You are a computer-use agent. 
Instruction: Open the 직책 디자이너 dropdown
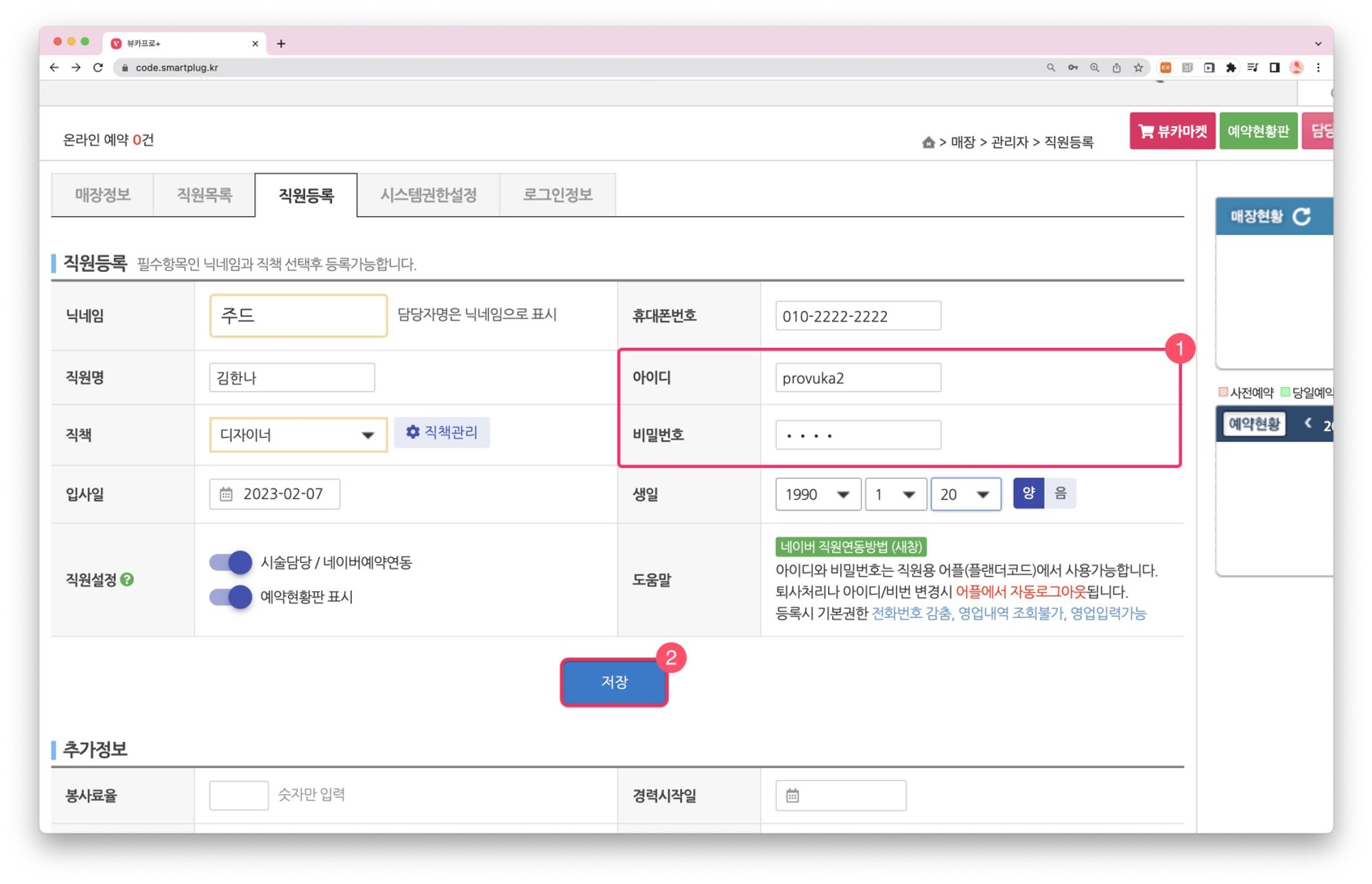[x=298, y=435]
